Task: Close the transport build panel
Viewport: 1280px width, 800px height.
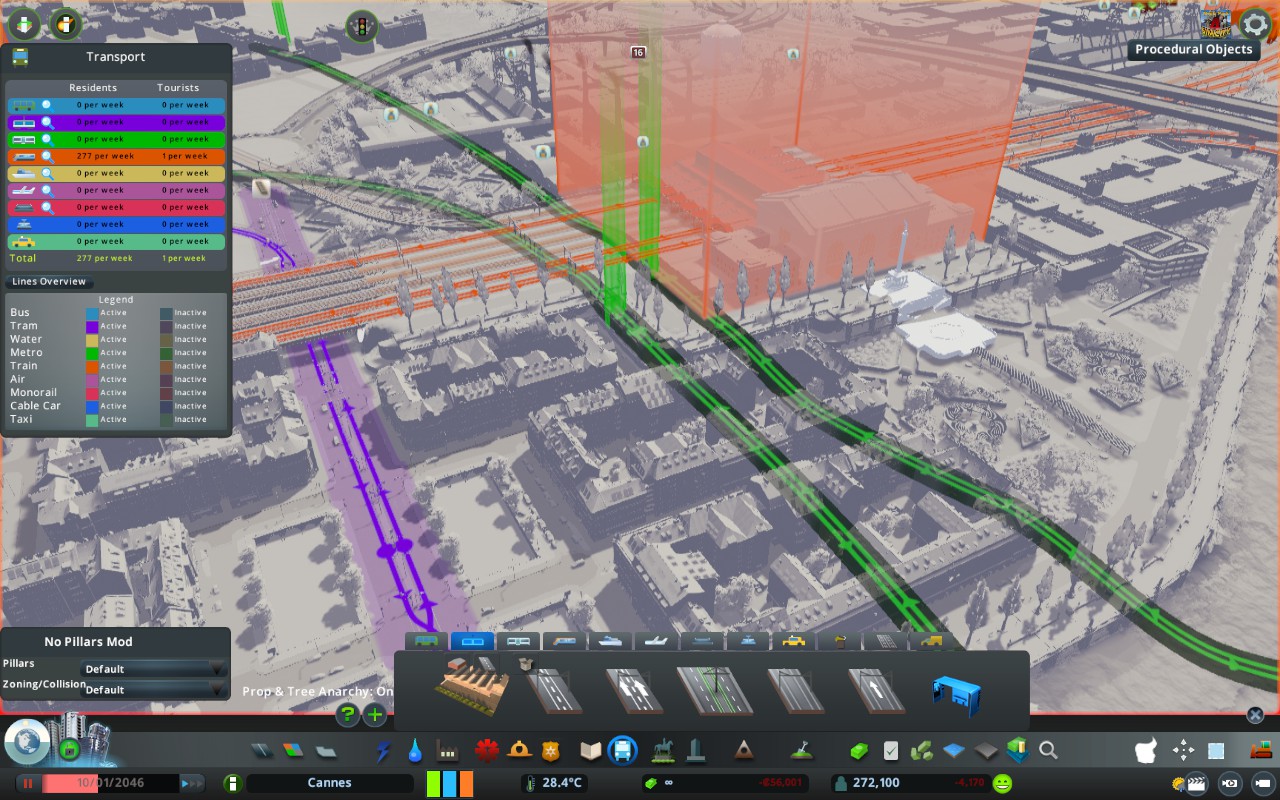Action: point(1255,715)
